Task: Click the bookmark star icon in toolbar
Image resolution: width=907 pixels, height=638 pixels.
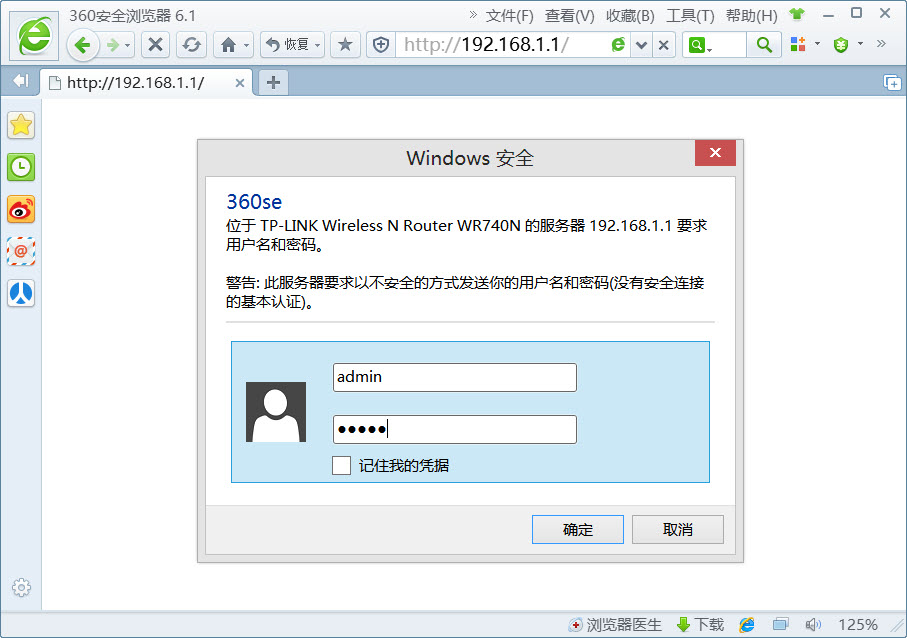Action: (345, 45)
